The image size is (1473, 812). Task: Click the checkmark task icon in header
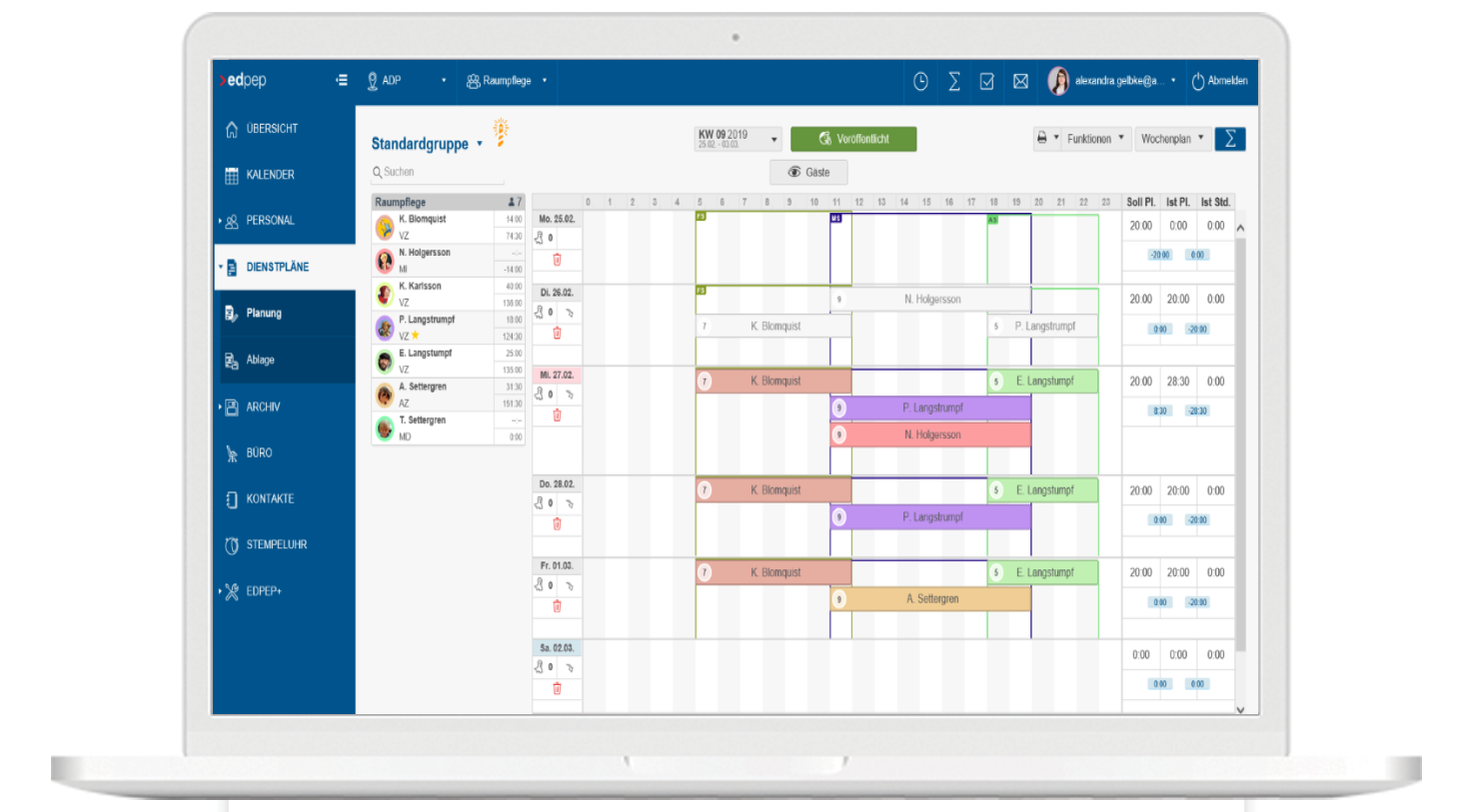tap(986, 82)
